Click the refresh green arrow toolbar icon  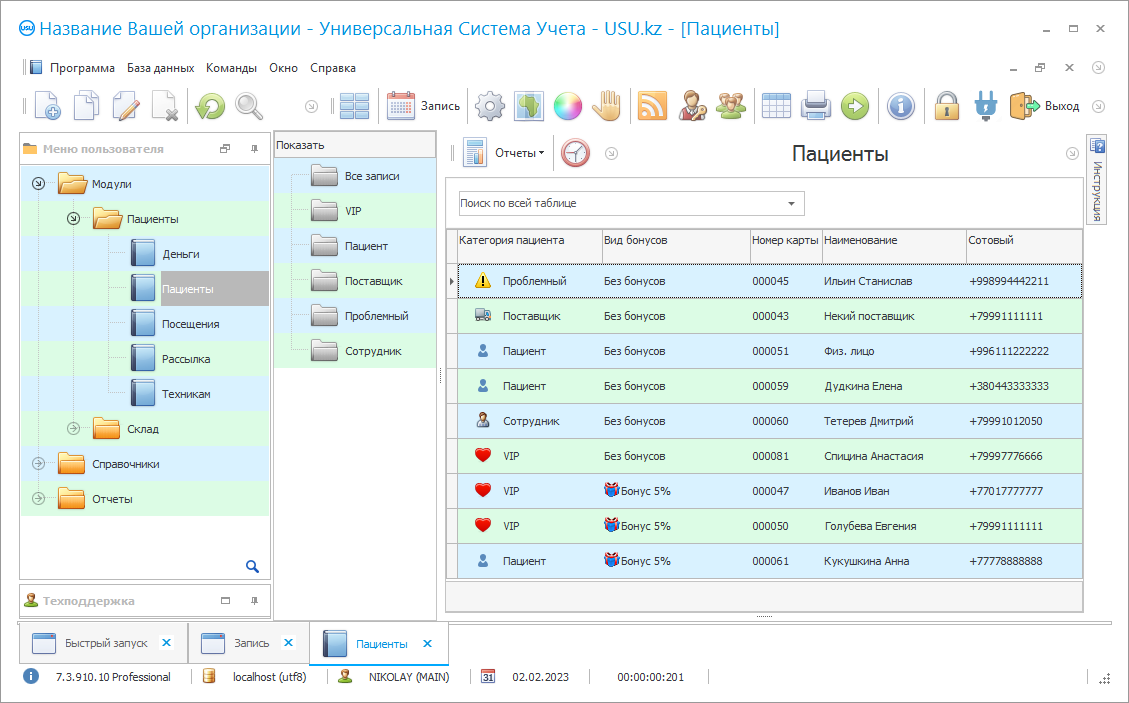pos(209,106)
